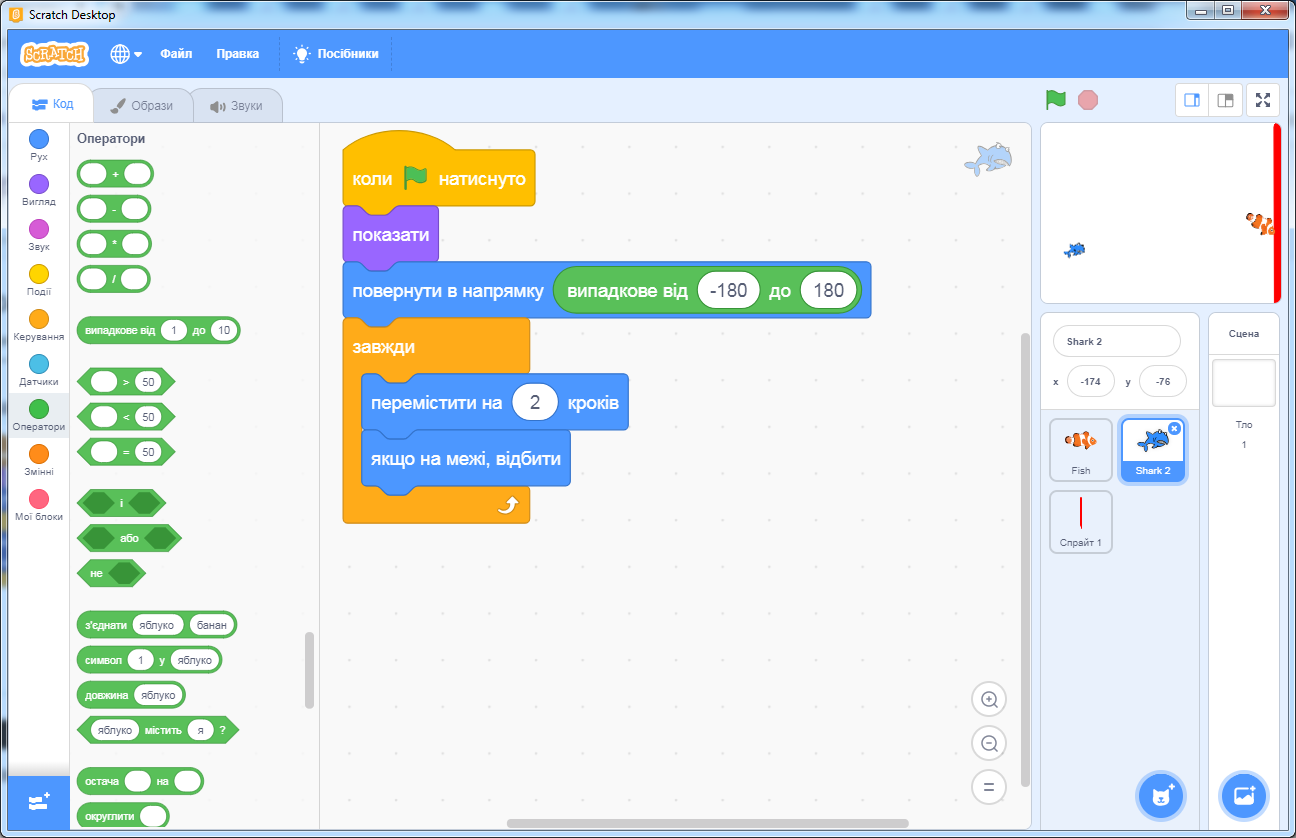Enter full screen stage mode
The width and height of the screenshot is (1296, 838).
(1263, 100)
